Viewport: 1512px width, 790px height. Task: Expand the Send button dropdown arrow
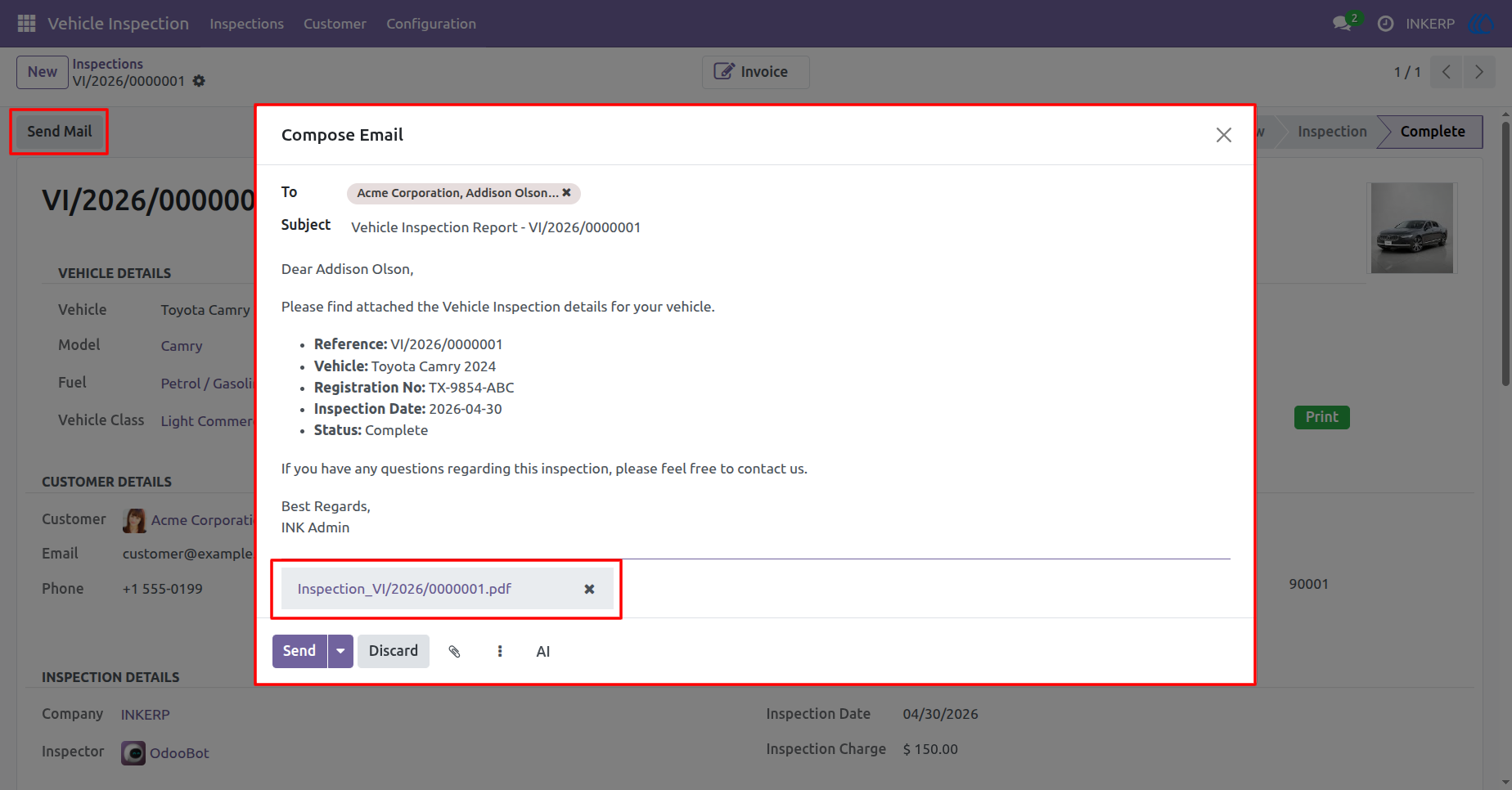click(340, 651)
